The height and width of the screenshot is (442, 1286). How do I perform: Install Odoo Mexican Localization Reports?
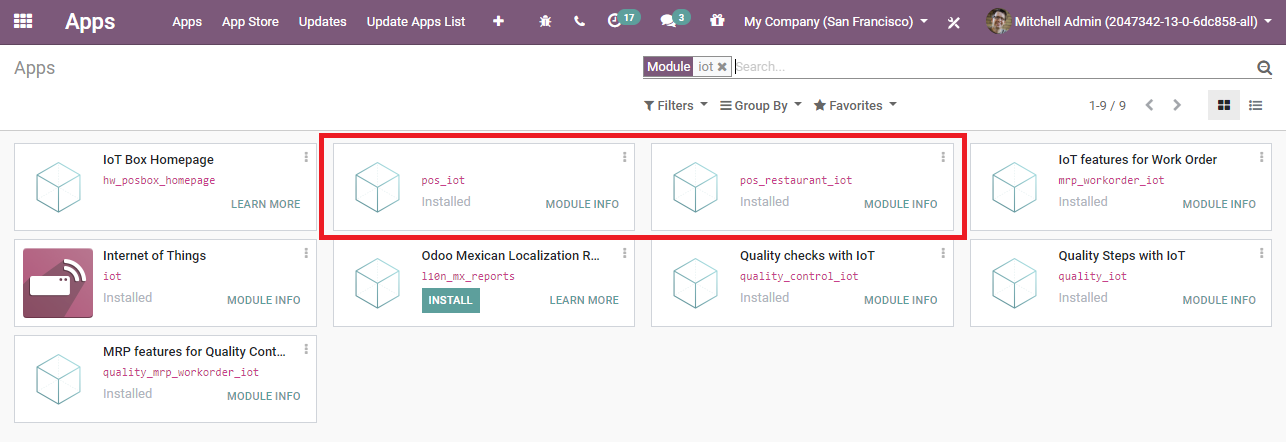(451, 300)
